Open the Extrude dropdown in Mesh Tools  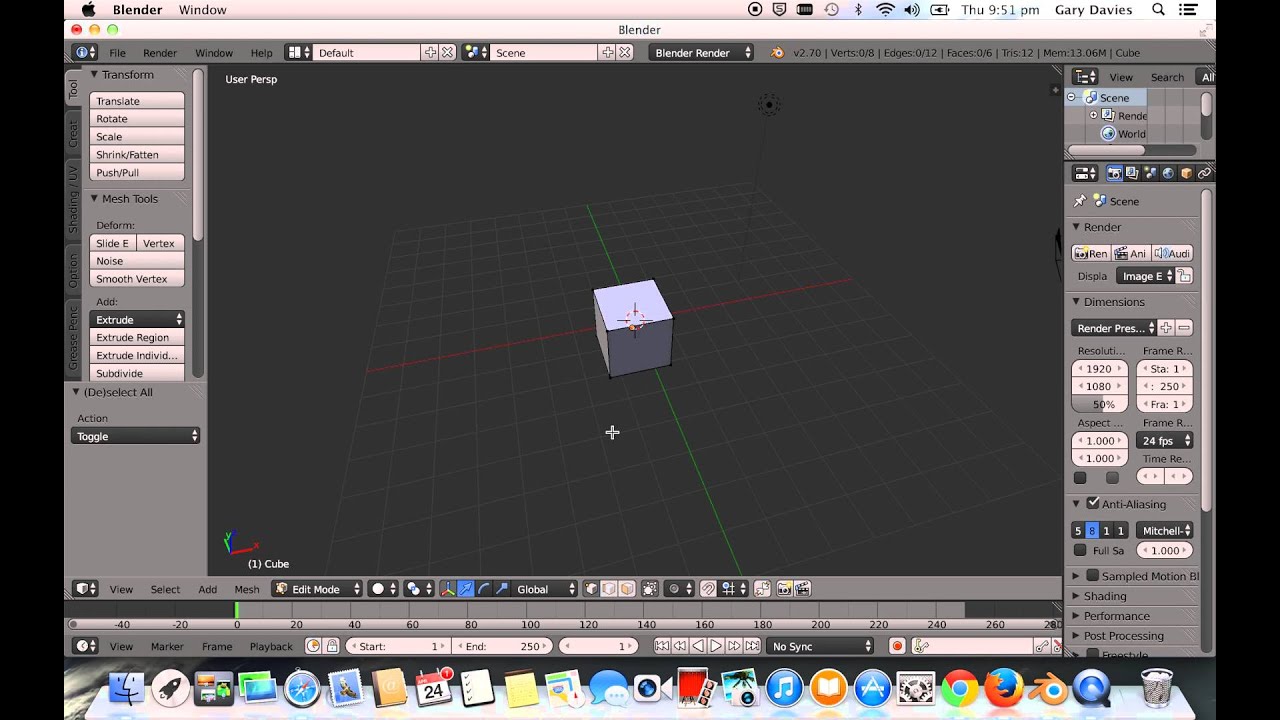pyautogui.click(x=137, y=319)
